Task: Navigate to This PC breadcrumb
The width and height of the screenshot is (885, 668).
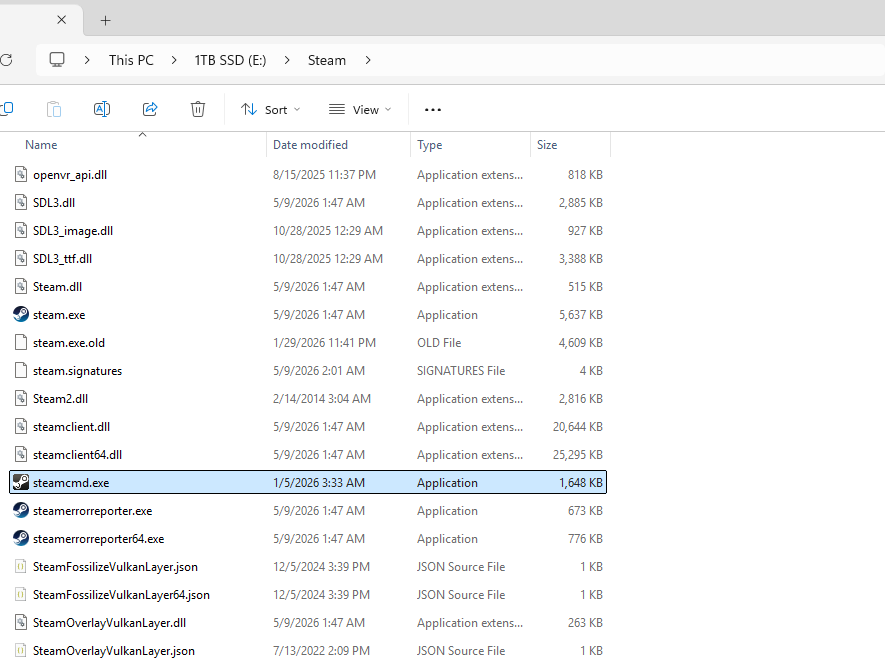Action: click(x=131, y=60)
